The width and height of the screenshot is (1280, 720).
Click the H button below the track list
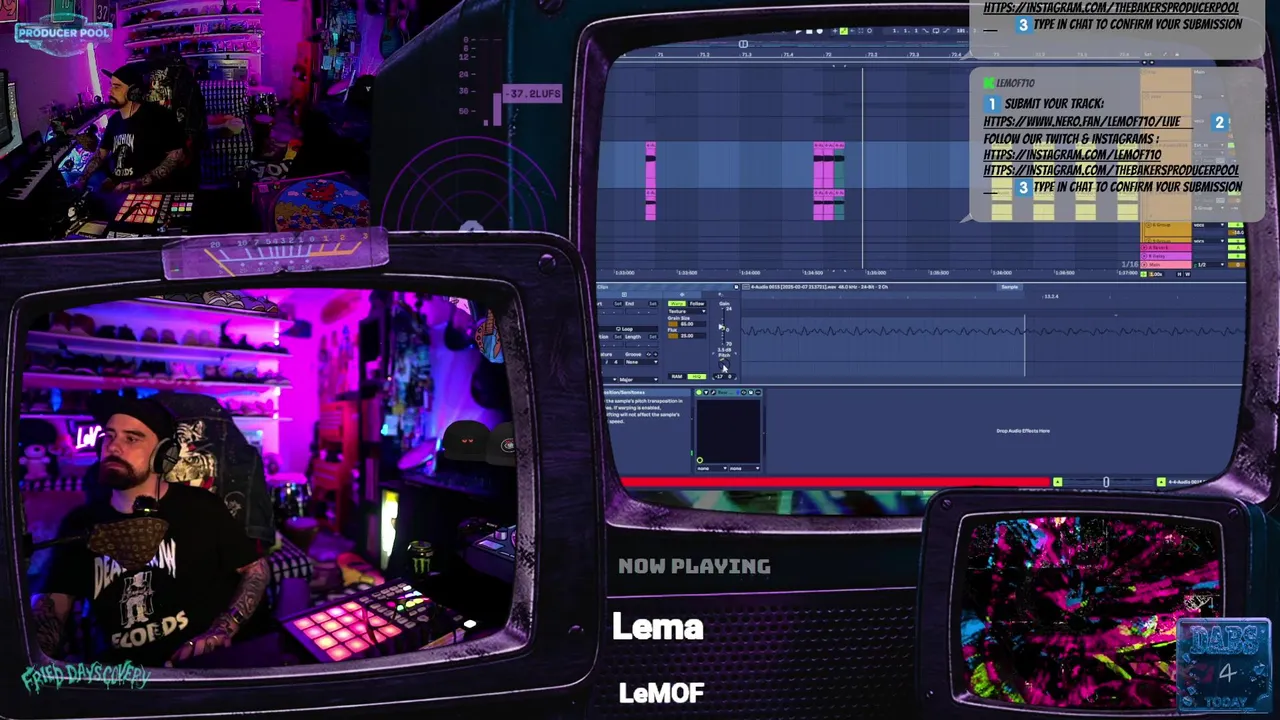(x=1179, y=274)
